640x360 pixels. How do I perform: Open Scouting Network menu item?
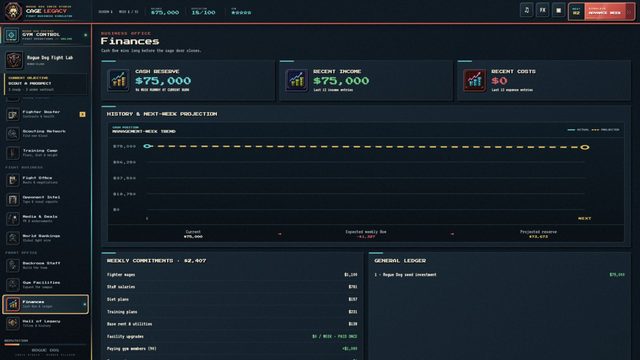pyautogui.click(x=46, y=133)
